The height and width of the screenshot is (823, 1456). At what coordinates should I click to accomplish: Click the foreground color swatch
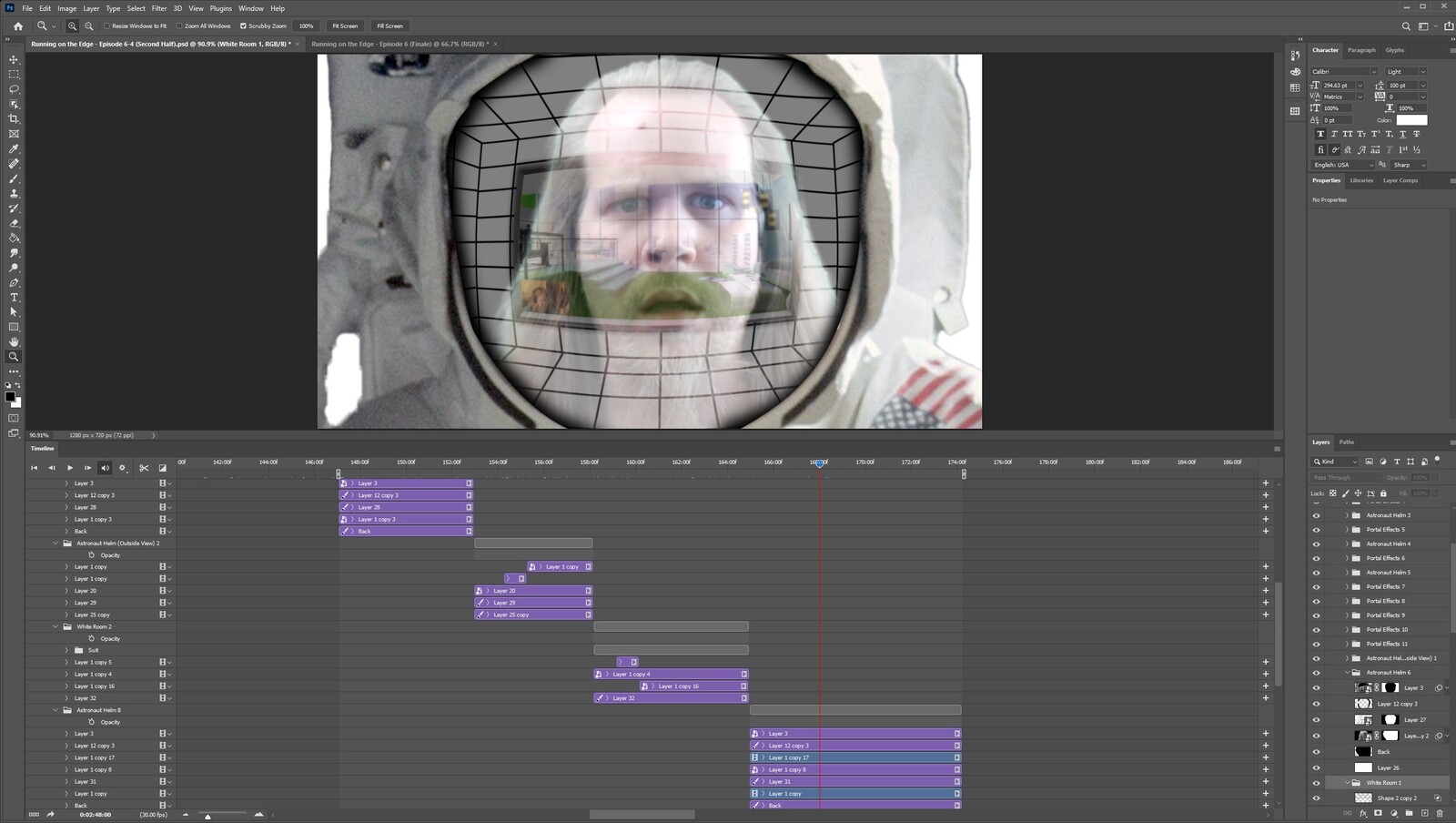pos(10,396)
